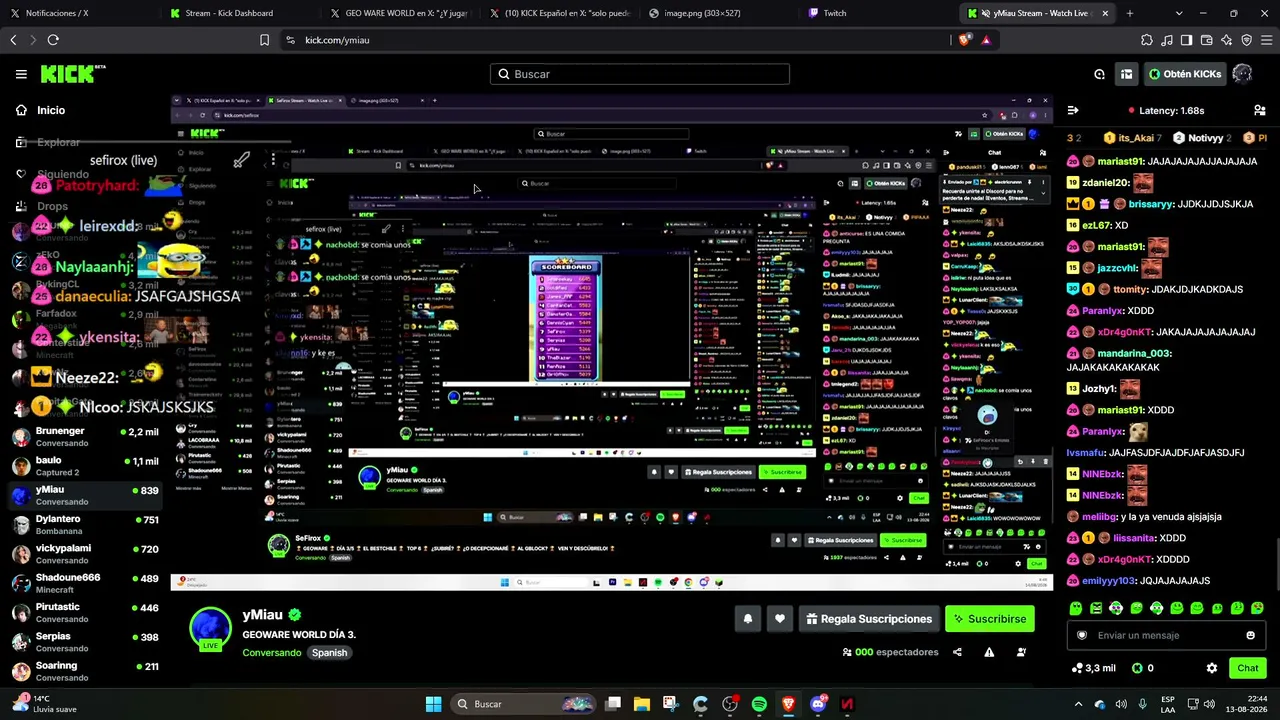Open chat settings gear
This screenshot has height=720, width=1280.
pos(1212,668)
